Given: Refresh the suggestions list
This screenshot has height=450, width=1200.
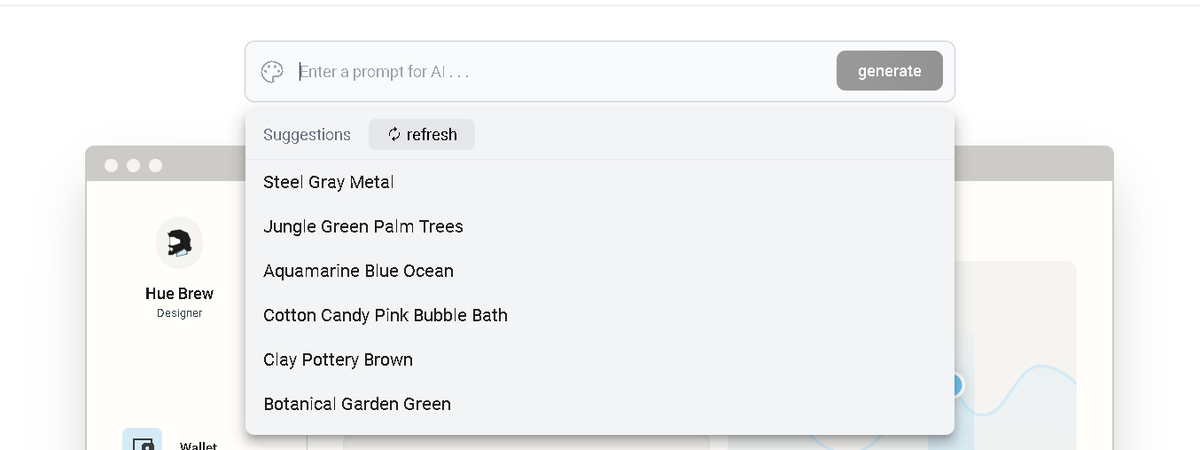Looking at the screenshot, I should point(422,134).
